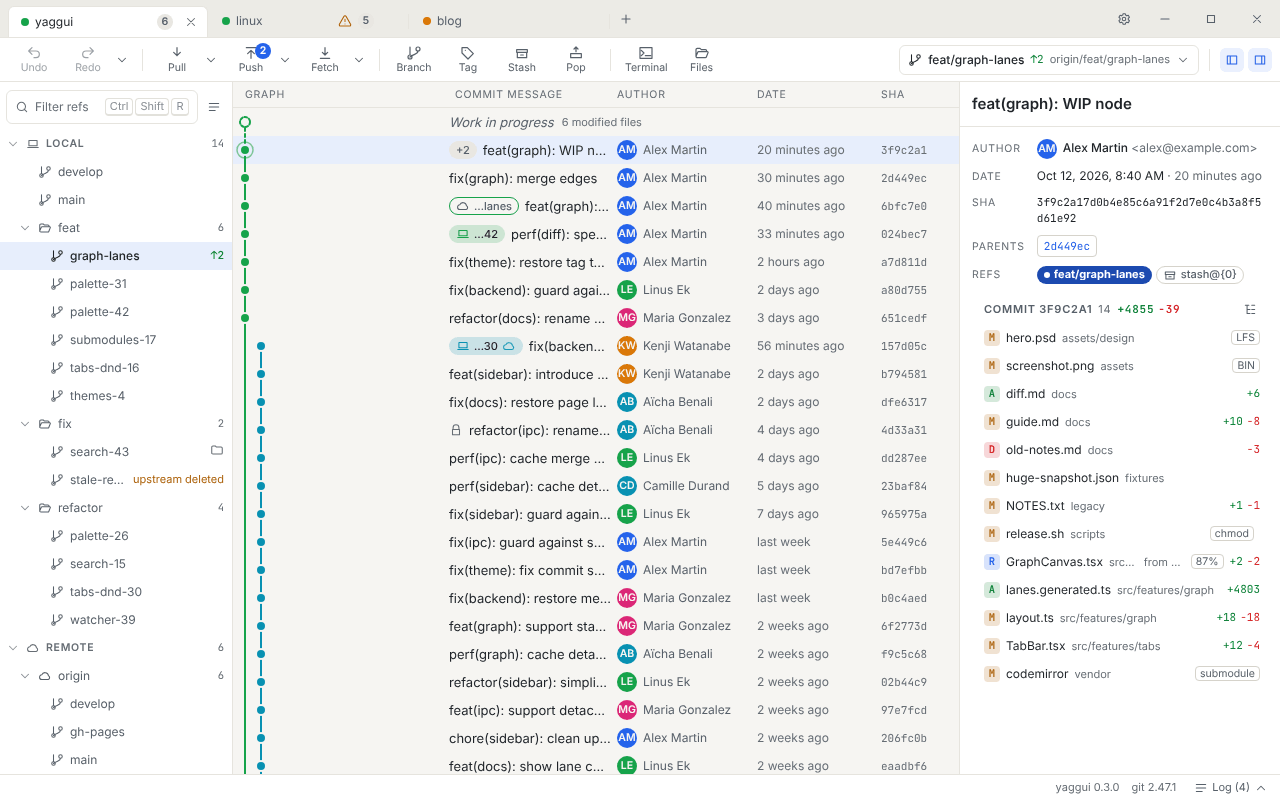The height and width of the screenshot is (800, 1280).
Task: Toggle the left sidebar panel
Action: coord(1232,60)
